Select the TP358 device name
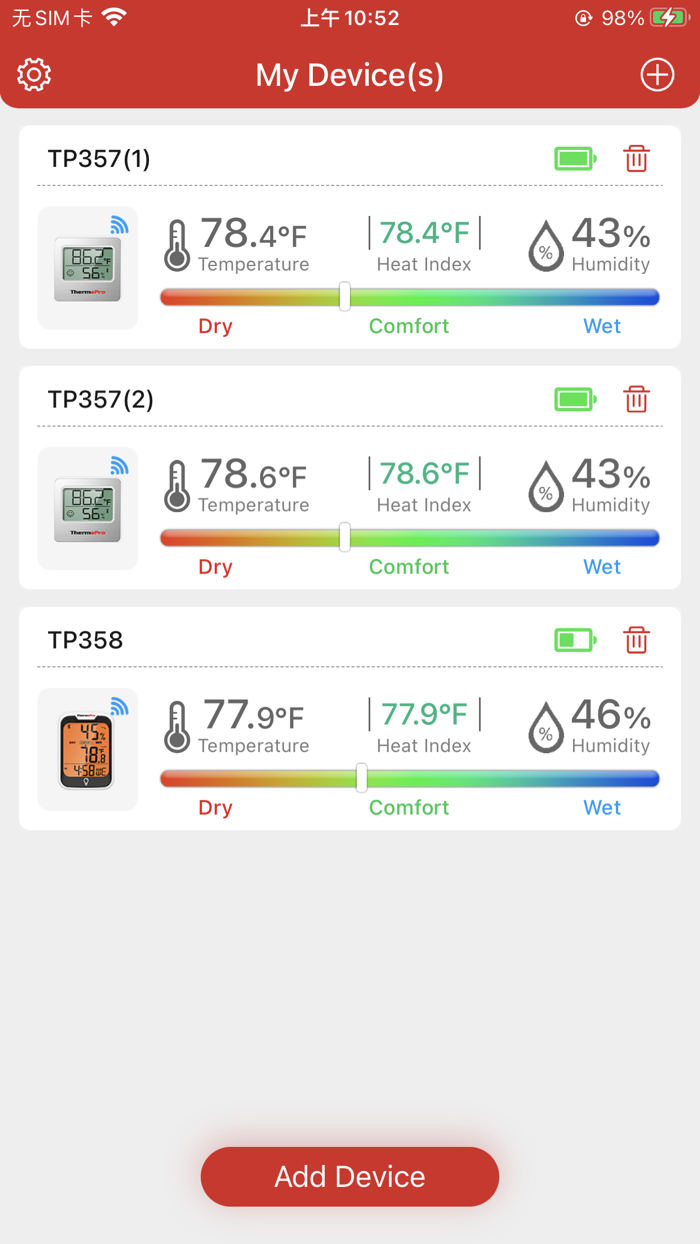 (86, 640)
